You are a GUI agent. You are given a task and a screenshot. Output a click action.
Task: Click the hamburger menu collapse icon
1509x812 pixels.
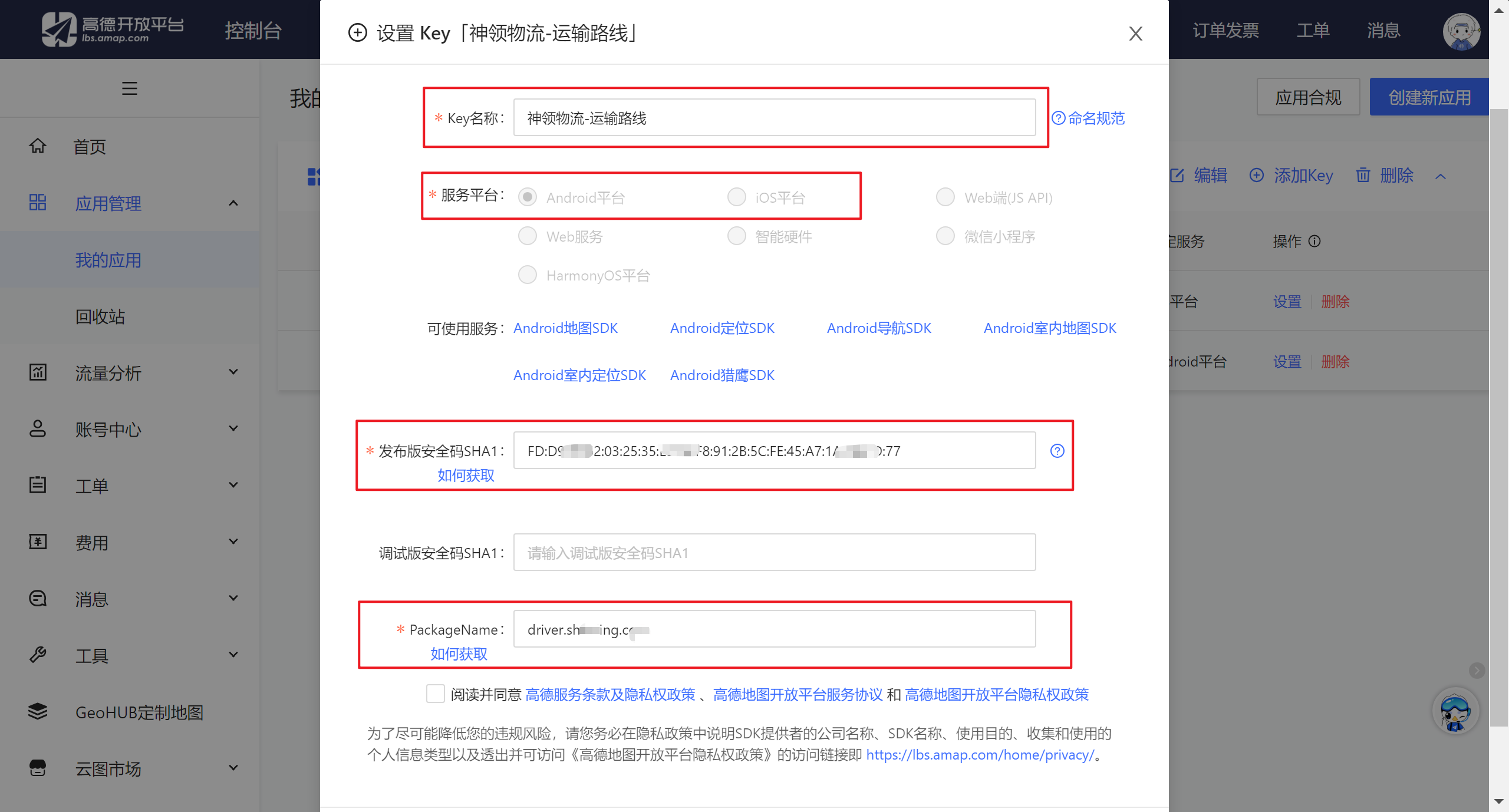pos(130,88)
